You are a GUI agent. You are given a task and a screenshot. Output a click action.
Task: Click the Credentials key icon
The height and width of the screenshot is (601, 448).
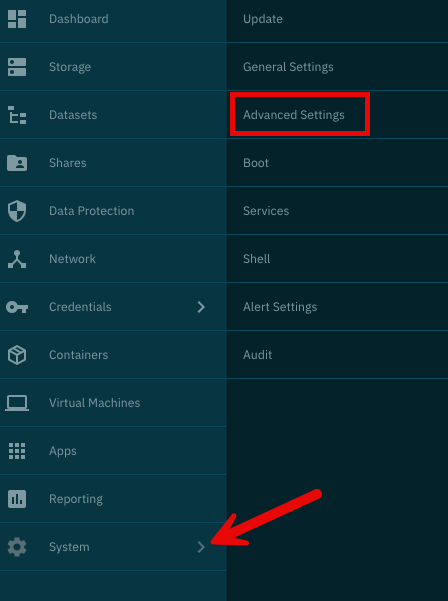point(17,307)
